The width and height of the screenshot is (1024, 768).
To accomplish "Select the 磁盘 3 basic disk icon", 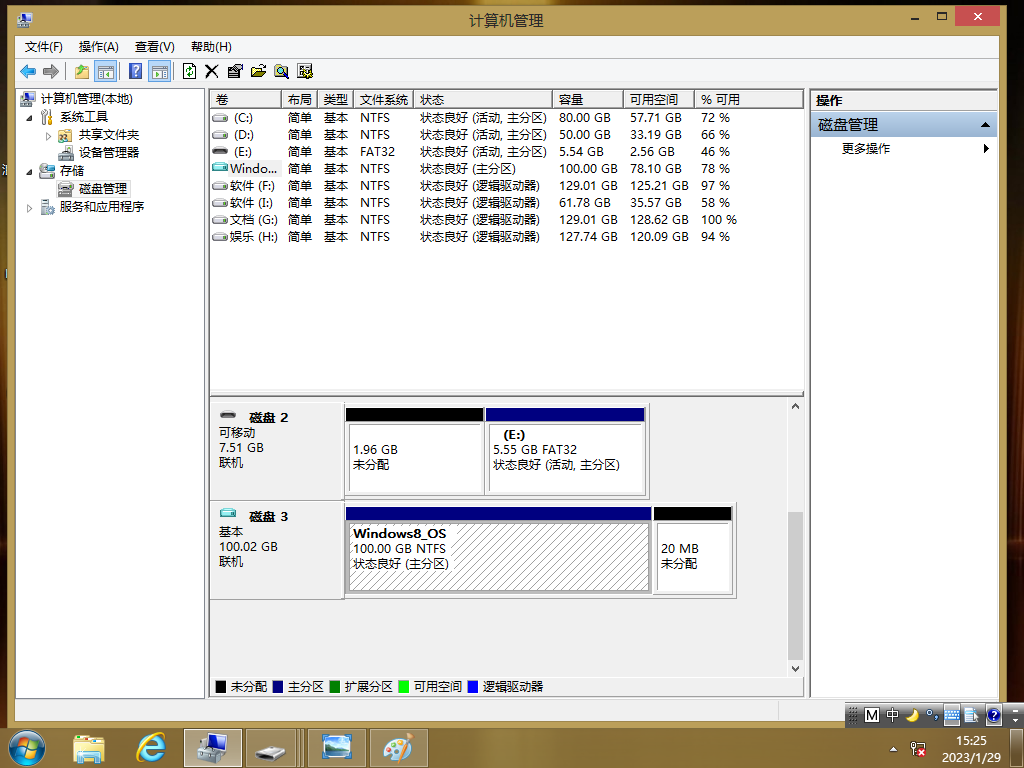I will 228,513.
